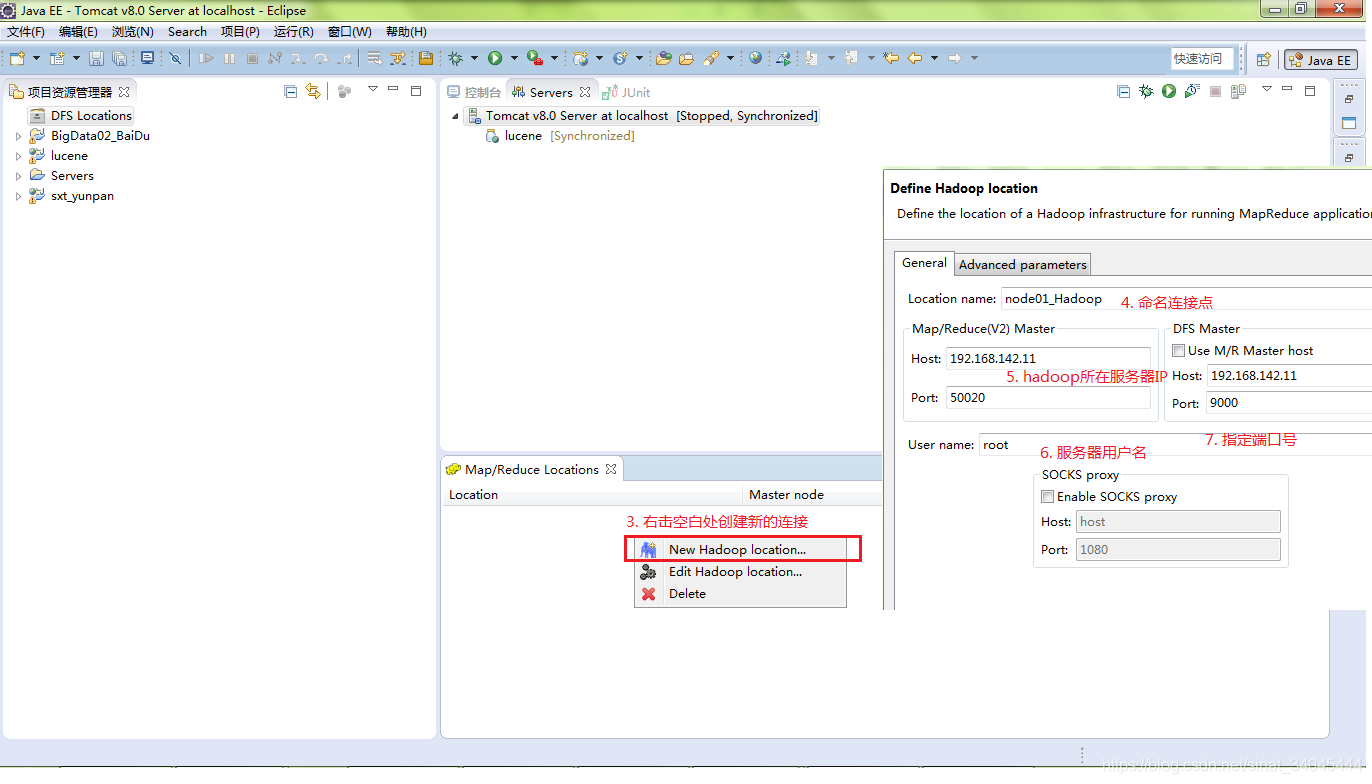Close the Map/Reduce Locations tab

coord(611,469)
